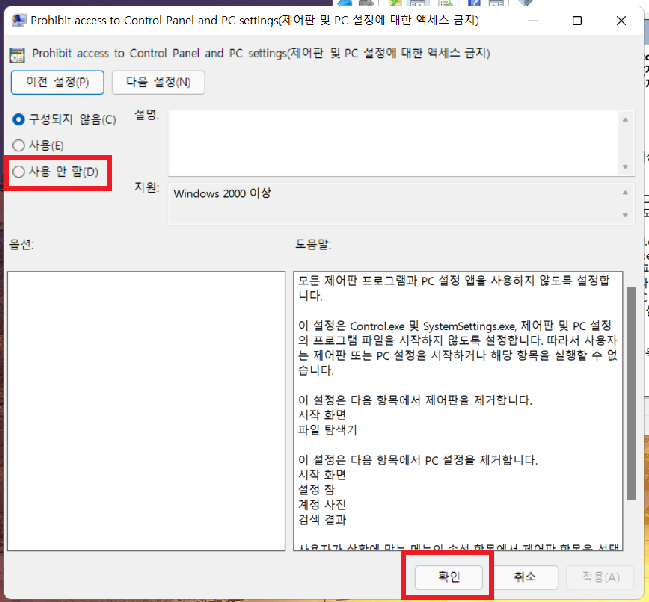Click the down arrow of 설명 box scrollbar
Screen dimensions: 649x602
pos(625,167)
